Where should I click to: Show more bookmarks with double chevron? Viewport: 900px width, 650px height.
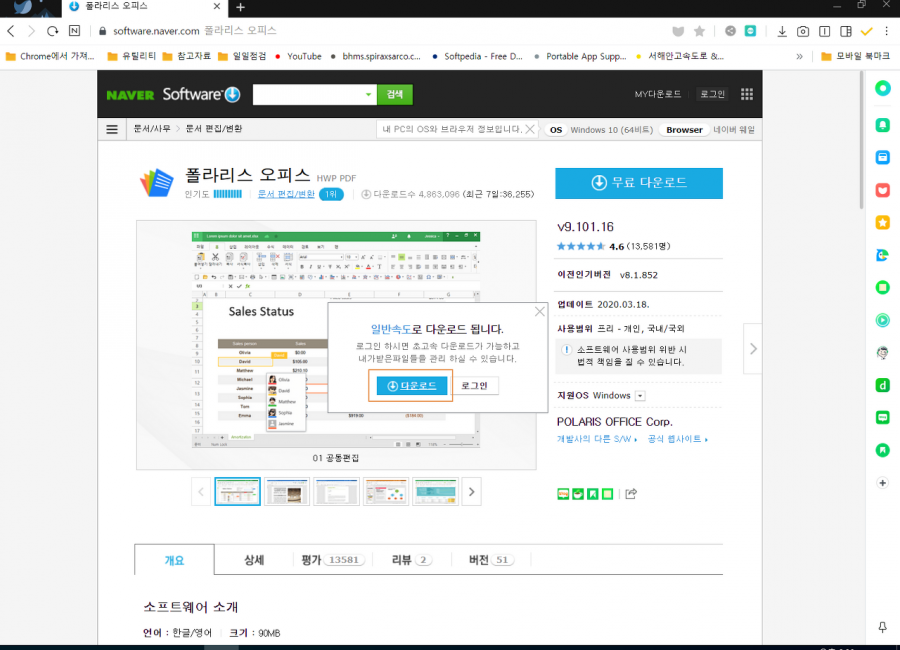pos(800,56)
